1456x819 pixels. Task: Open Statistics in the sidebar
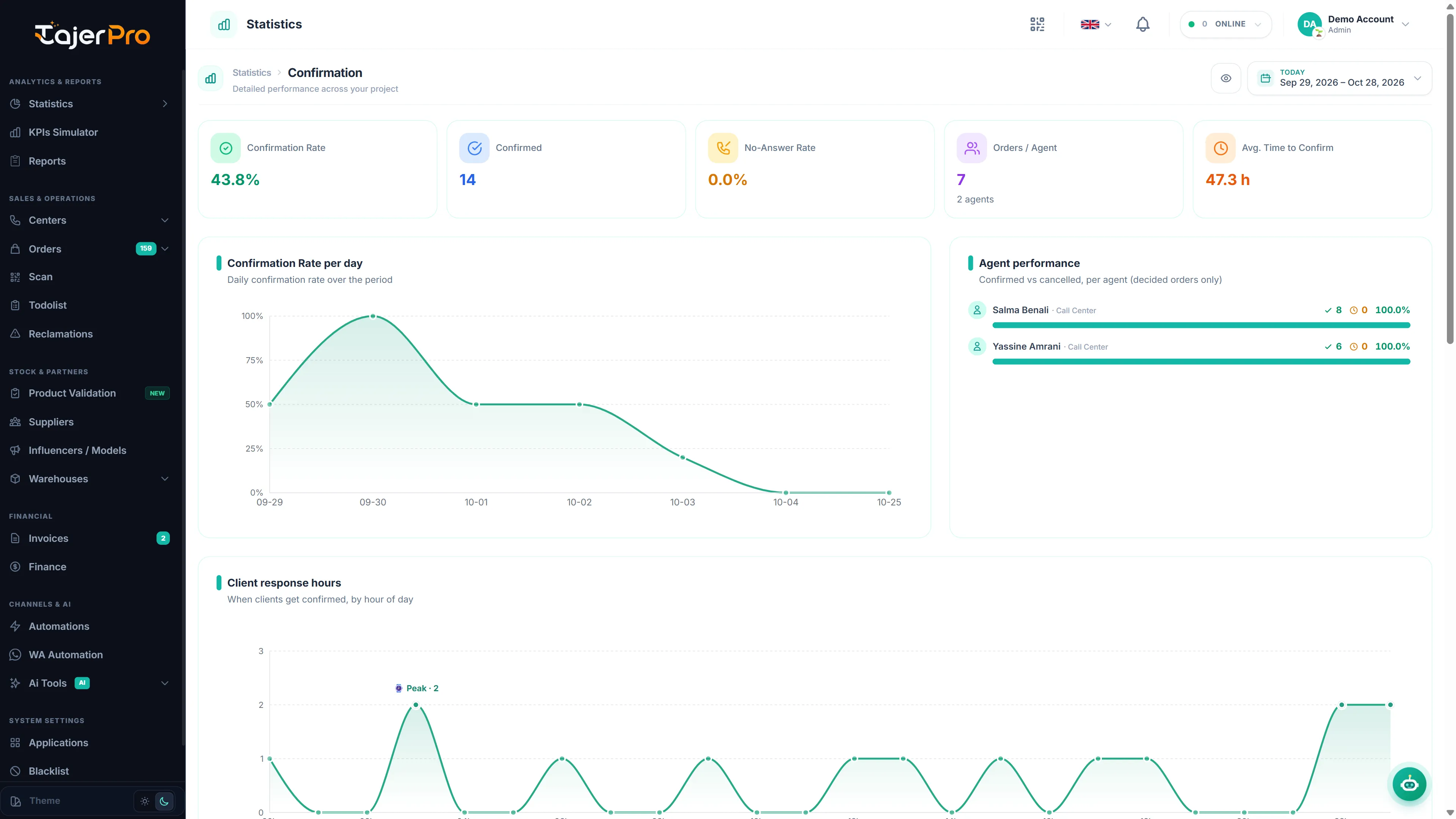[x=89, y=104]
